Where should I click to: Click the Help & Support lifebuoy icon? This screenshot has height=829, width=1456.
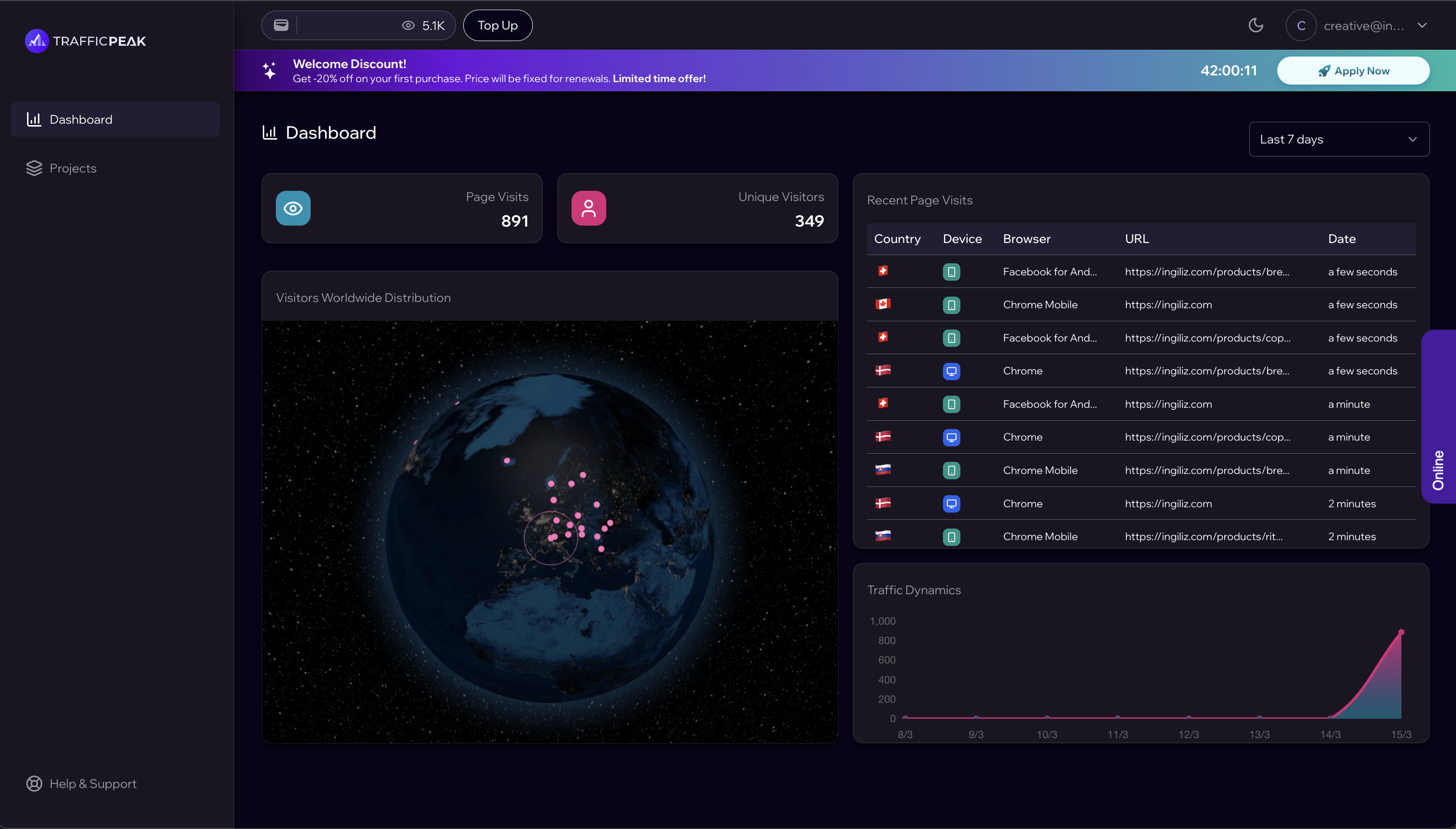(34, 784)
